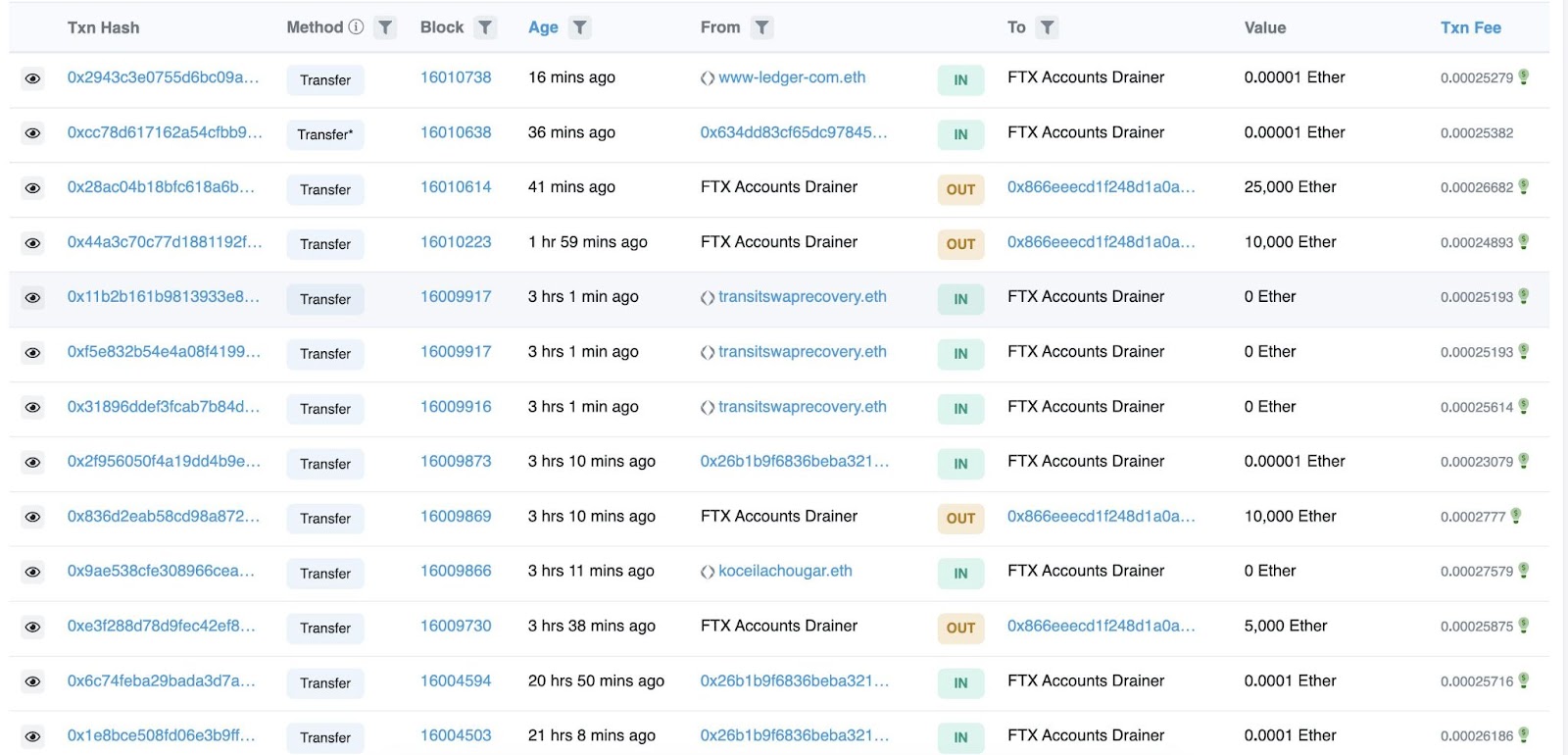
Task: Open the Method column filter
Action: (x=386, y=27)
